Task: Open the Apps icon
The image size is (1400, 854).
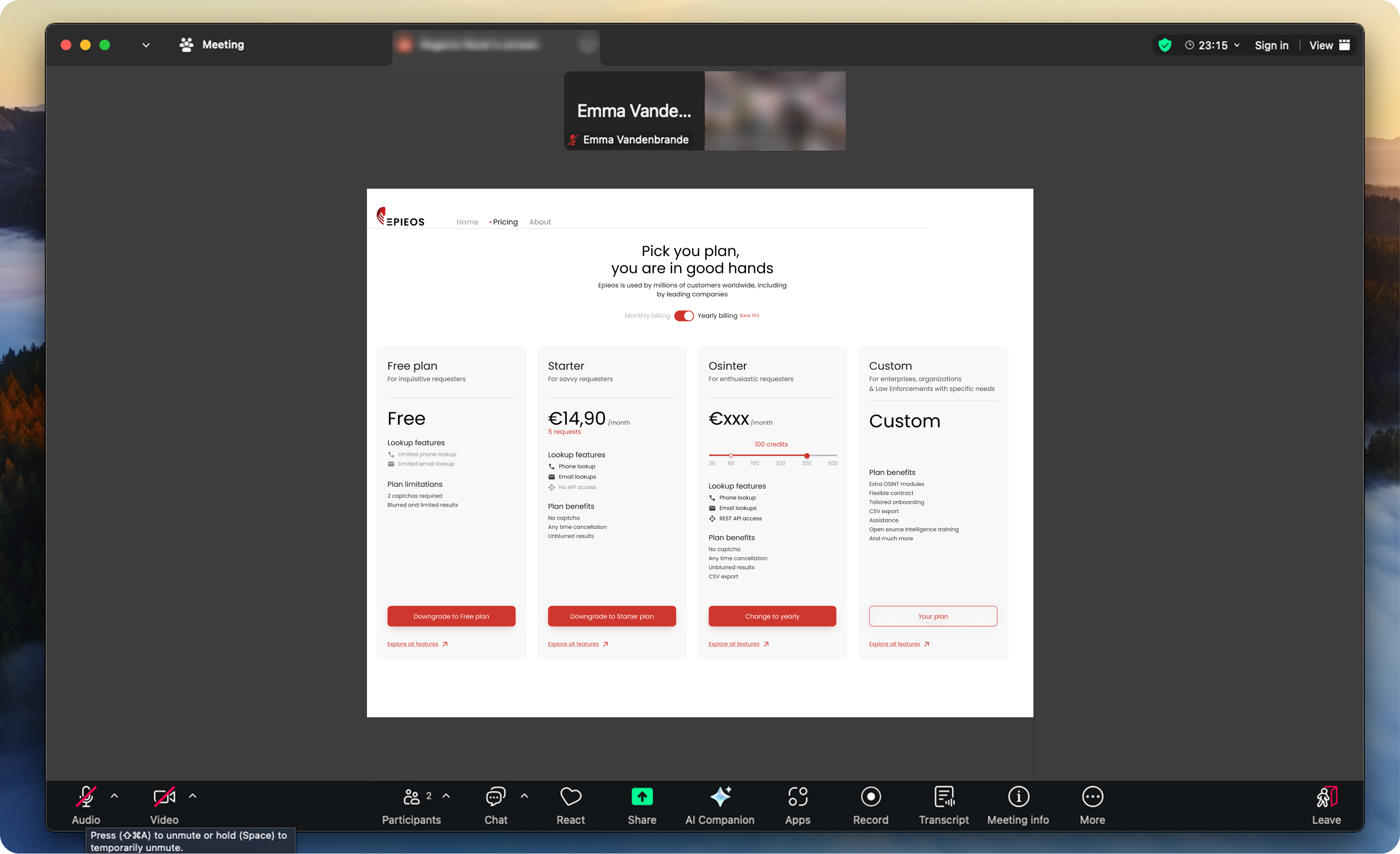Action: tap(797, 797)
